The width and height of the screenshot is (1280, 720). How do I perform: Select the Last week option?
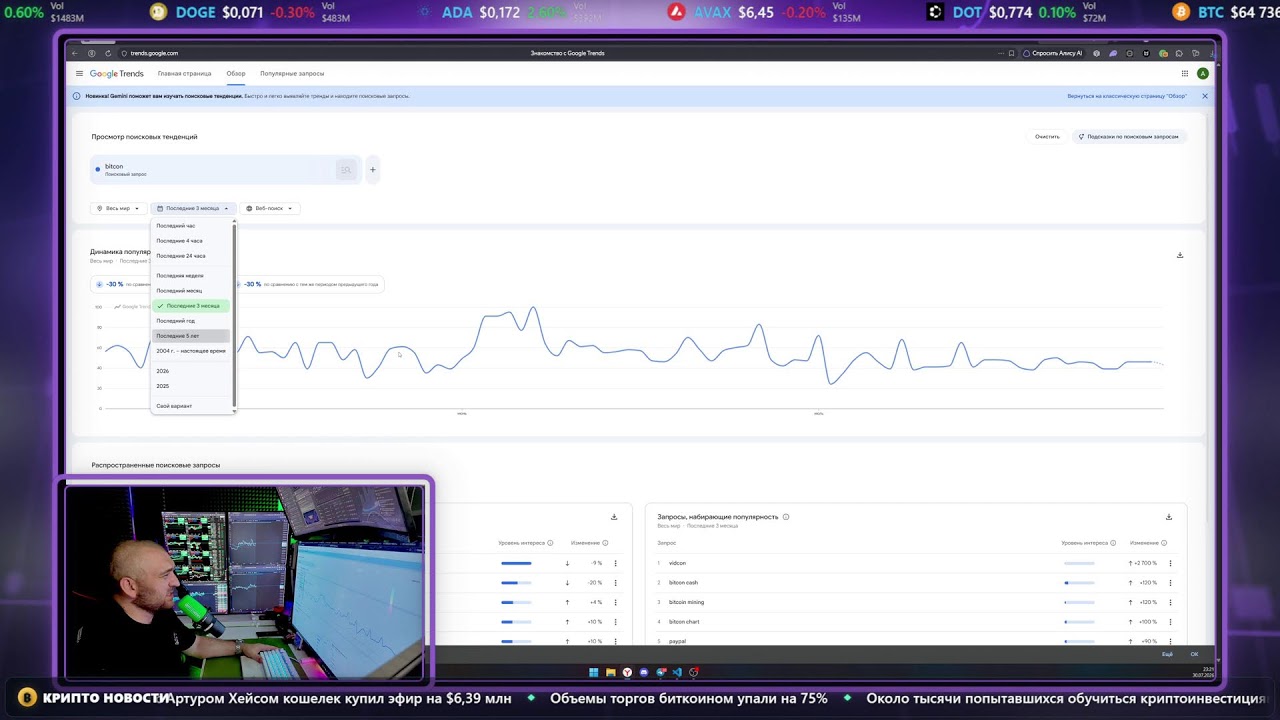(x=191, y=275)
